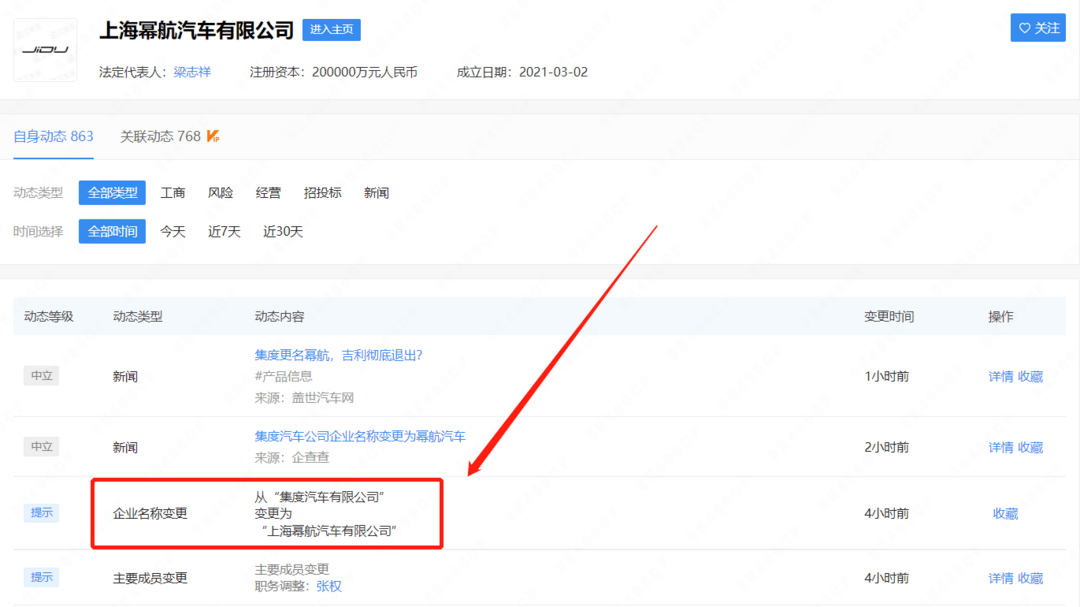This screenshot has height=607, width=1080.
Task: Click the VIP badge icon
Action: pyautogui.click(x=213, y=136)
